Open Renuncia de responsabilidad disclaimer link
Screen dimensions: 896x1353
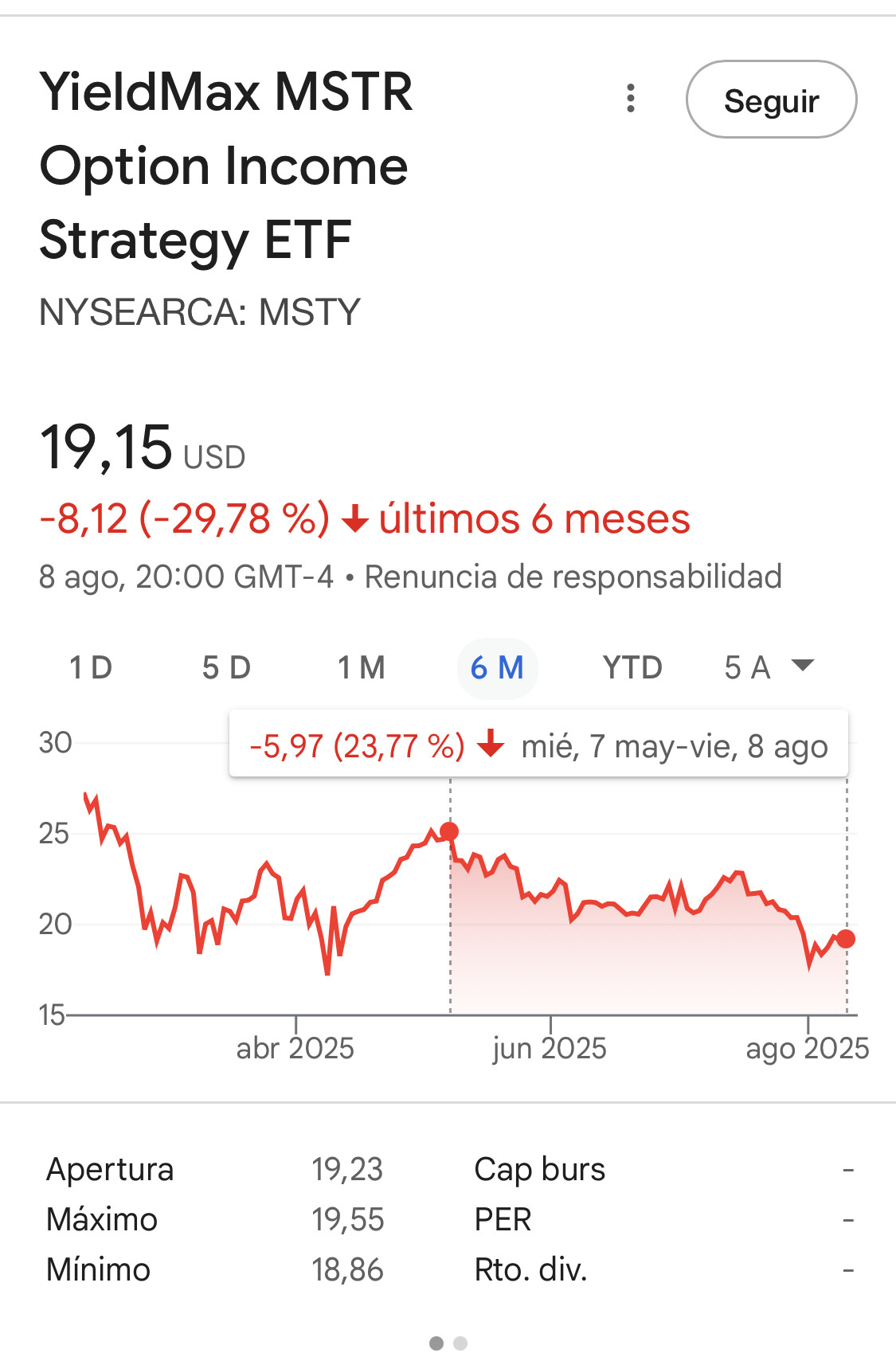click(573, 577)
